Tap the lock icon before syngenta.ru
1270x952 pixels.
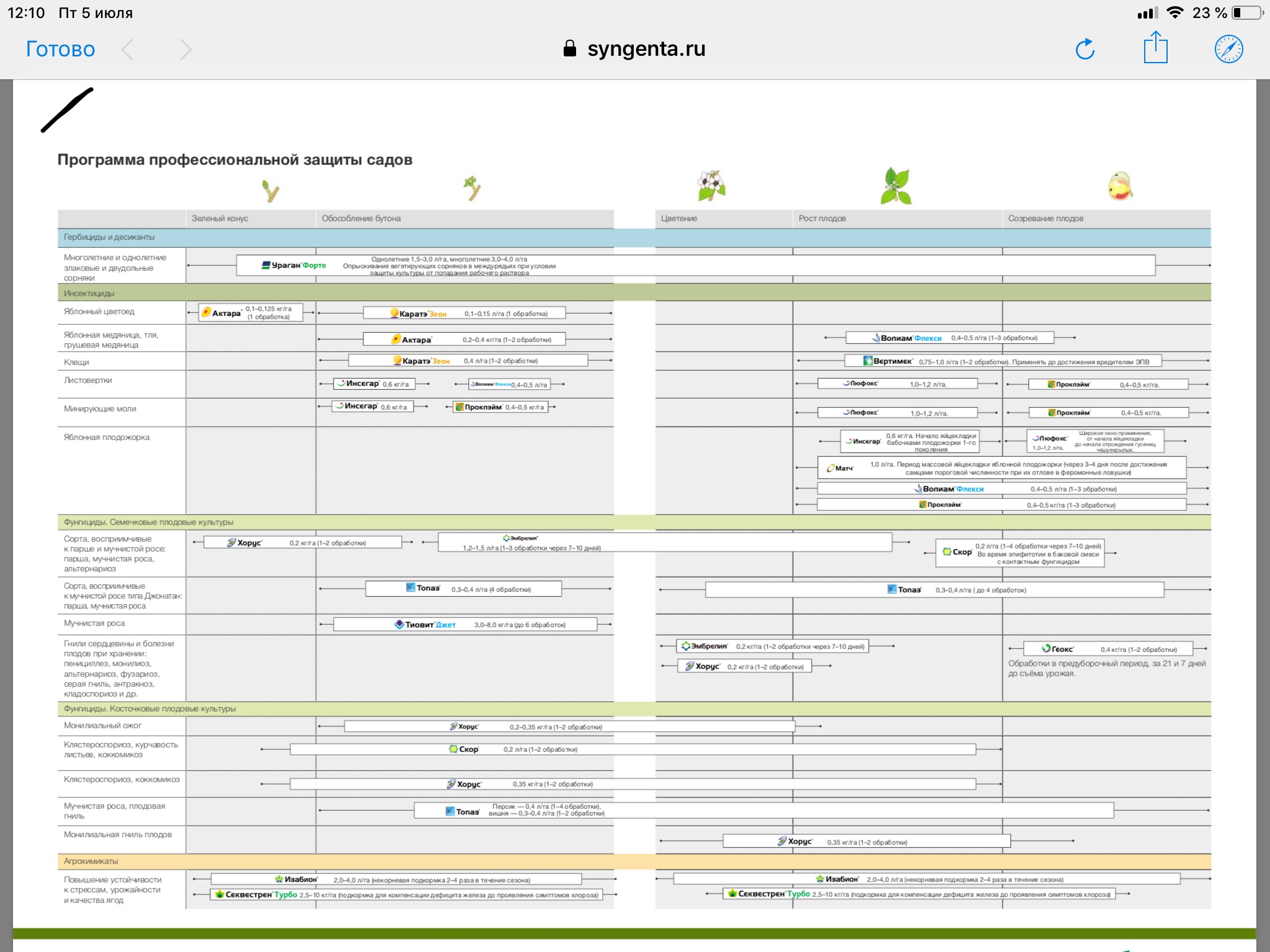pos(569,48)
